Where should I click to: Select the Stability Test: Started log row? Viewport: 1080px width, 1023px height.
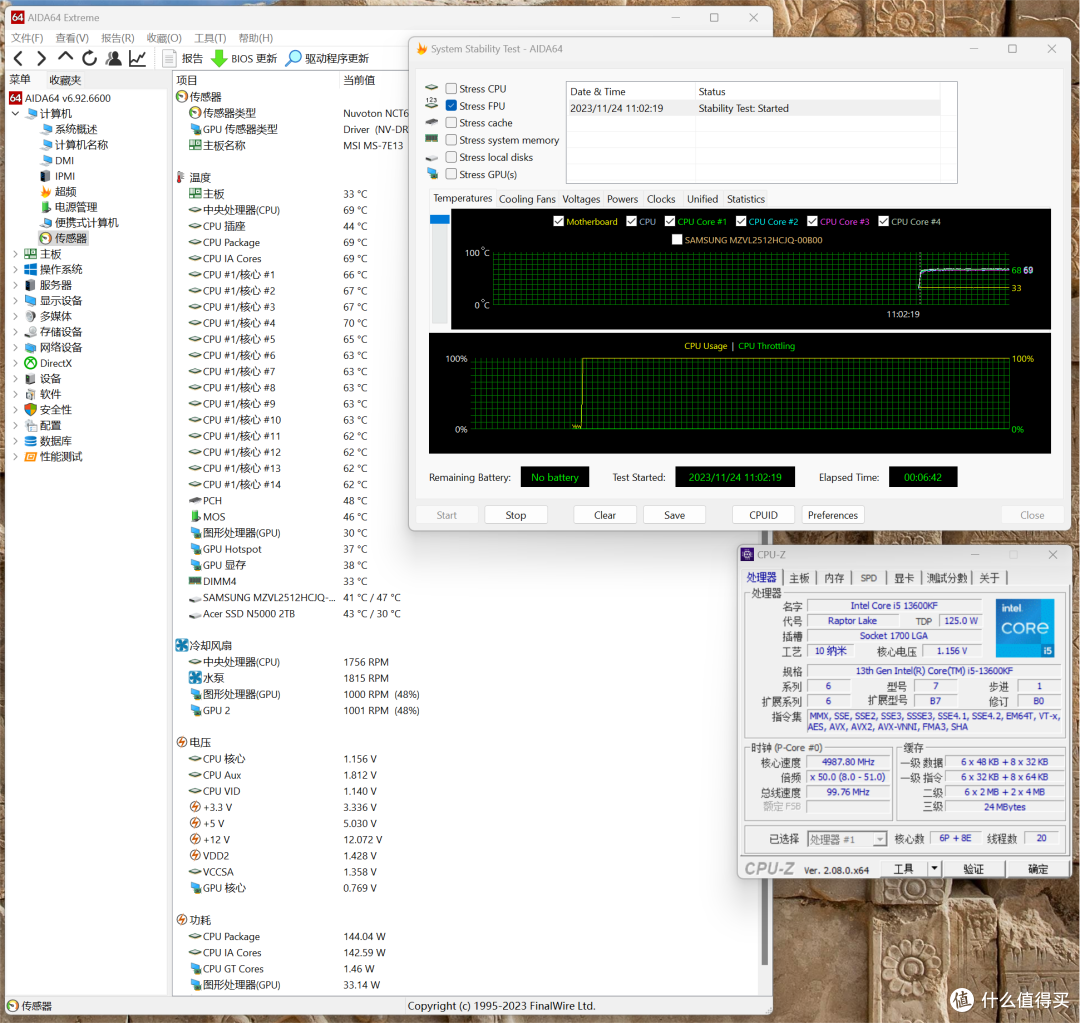tap(754, 108)
